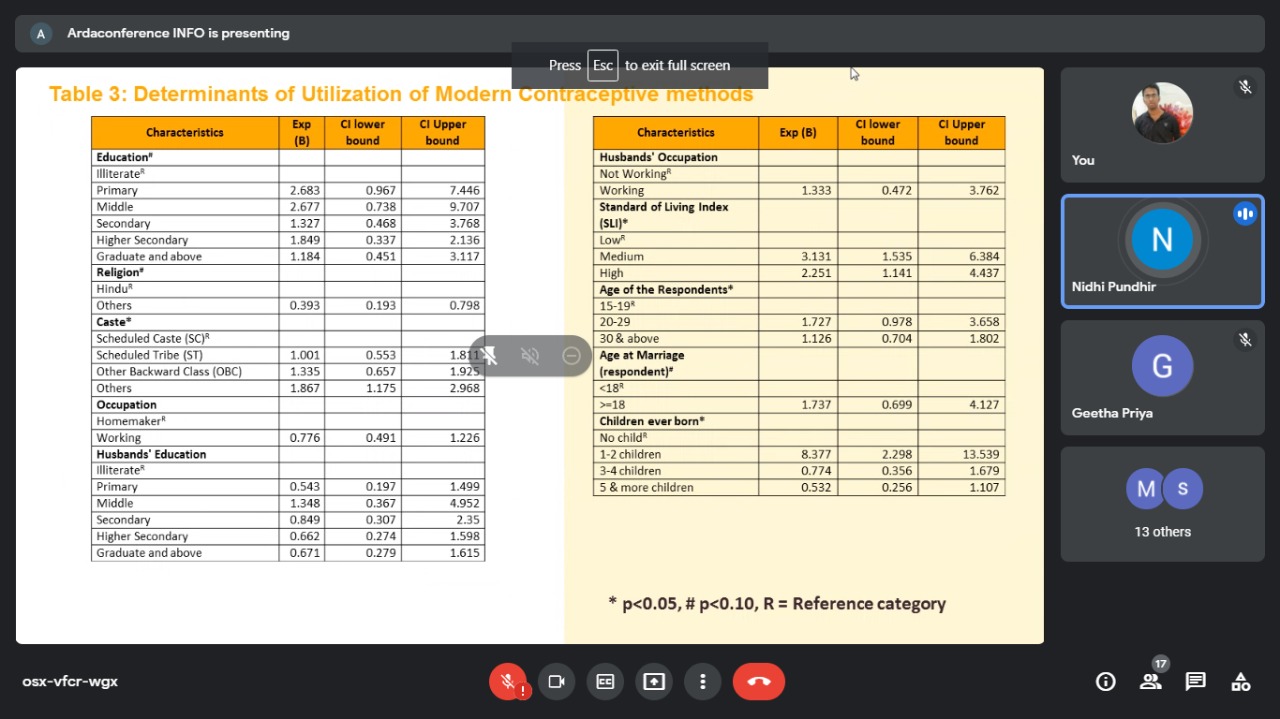Open the three-dot more options menu
Screen dimensions: 1280x719
(x=703, y=682)
